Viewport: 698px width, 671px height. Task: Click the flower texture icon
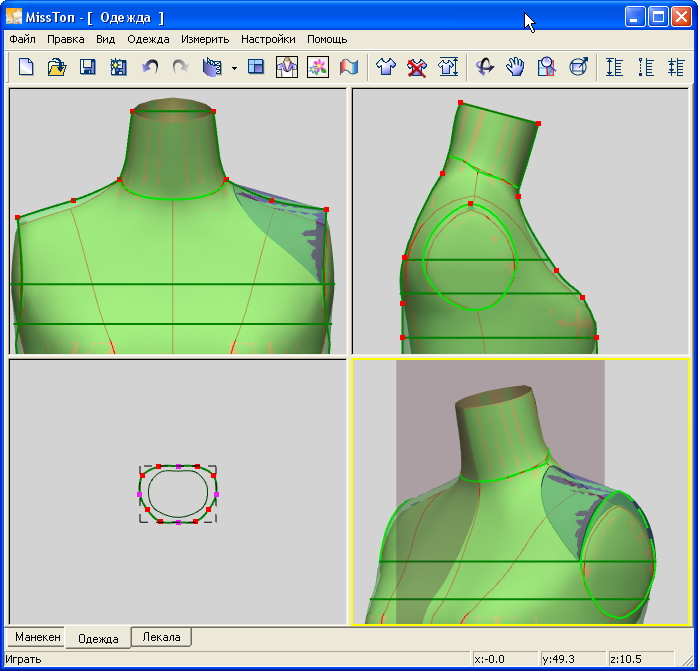point(317,67)
